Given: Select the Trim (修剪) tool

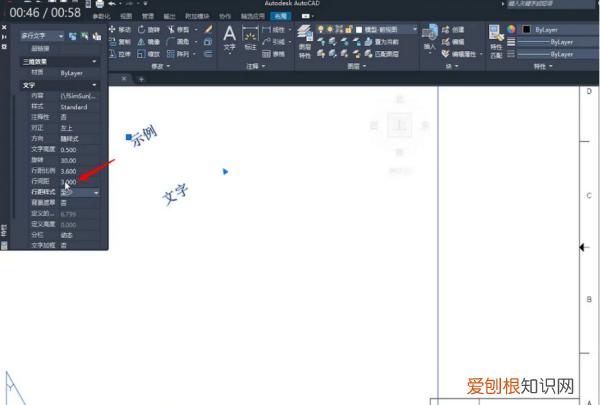Looking at the screenshot, I should pos(178,29).
